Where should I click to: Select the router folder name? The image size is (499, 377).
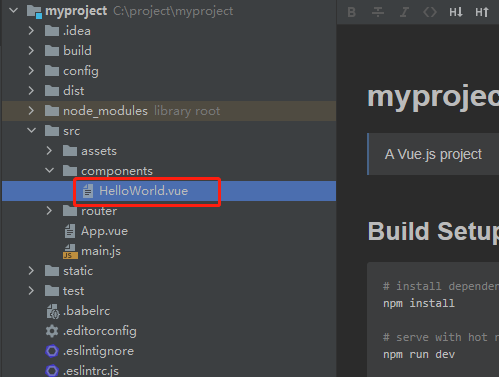(99, 211)
